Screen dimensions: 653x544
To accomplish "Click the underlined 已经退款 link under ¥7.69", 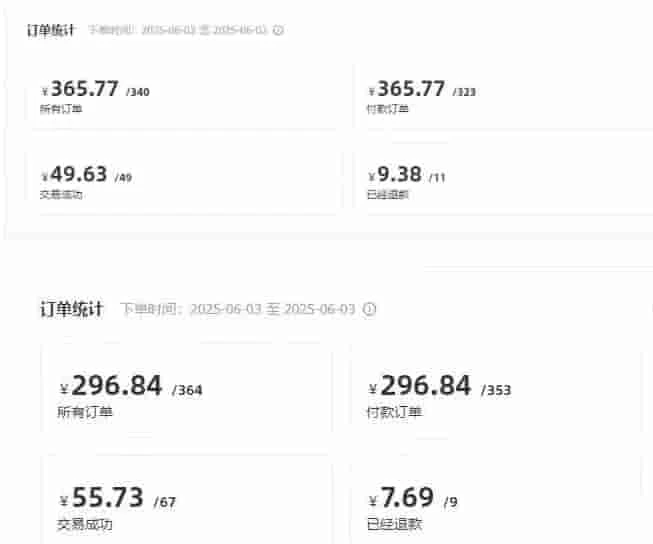I will (394, 524).
